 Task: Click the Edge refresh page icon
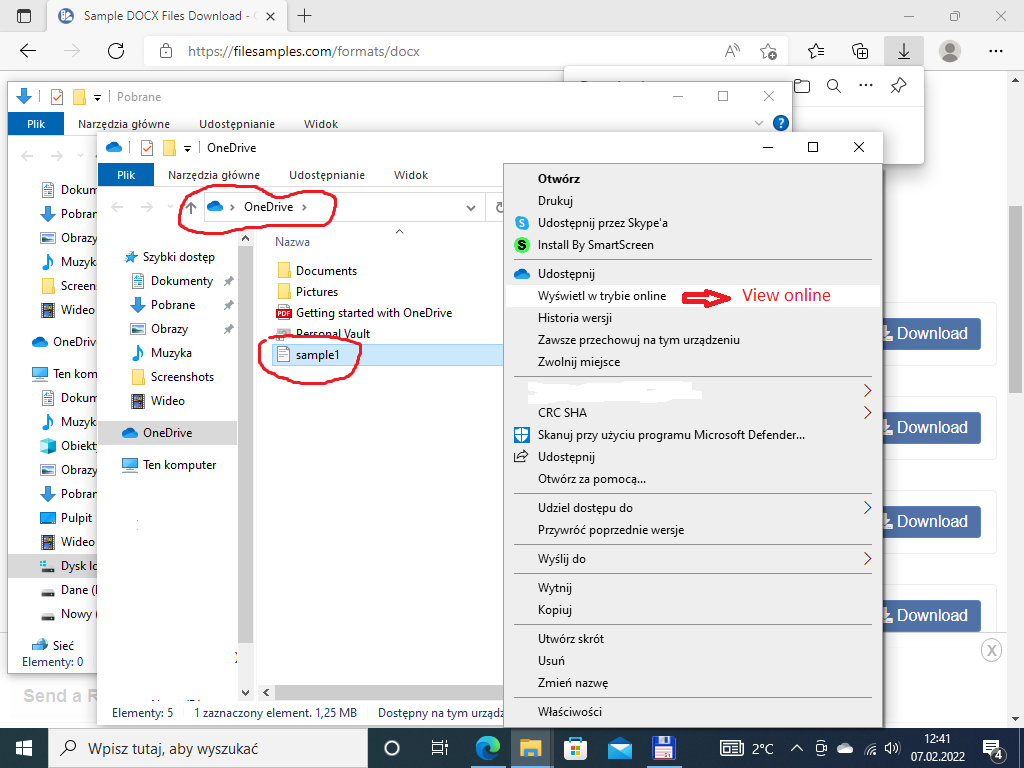(116, 51)
